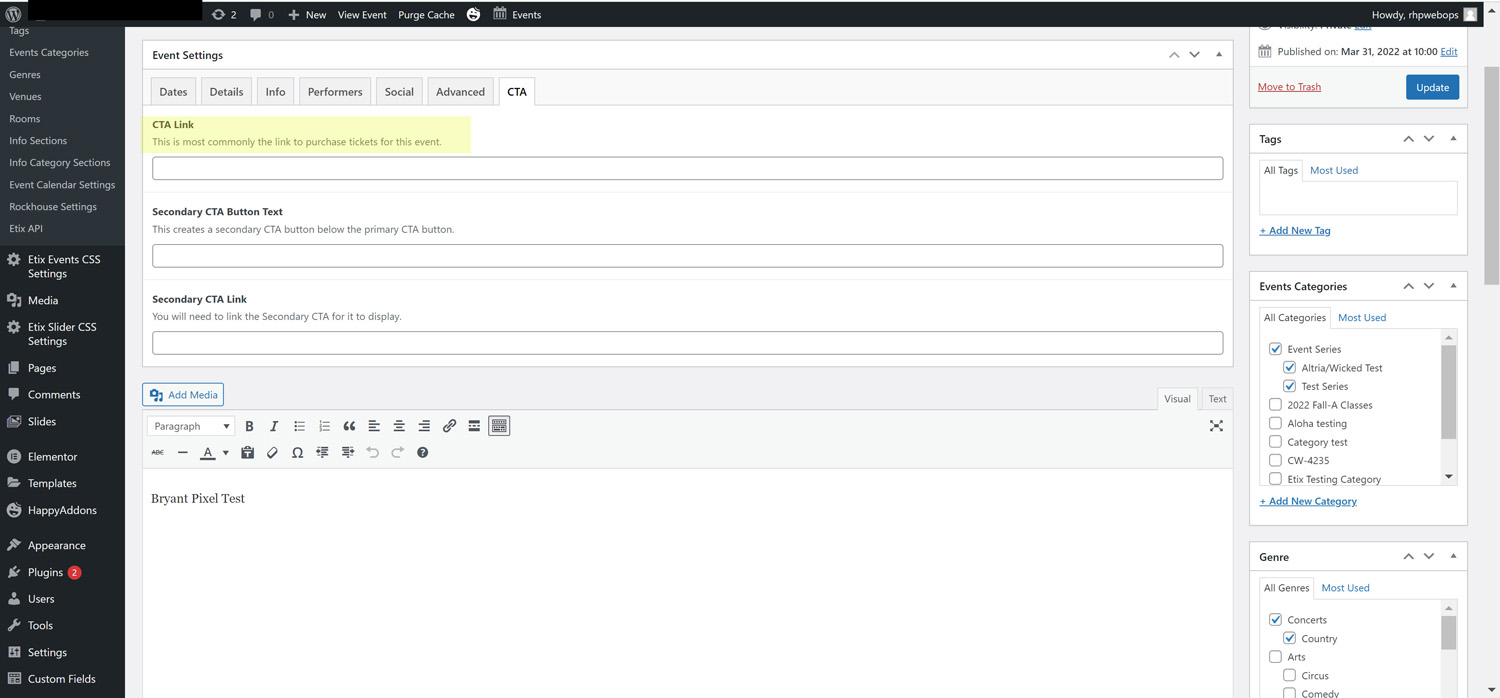Screen dimensions: 1500x698
Task: Click the text color swatch button
Action: 207,453
